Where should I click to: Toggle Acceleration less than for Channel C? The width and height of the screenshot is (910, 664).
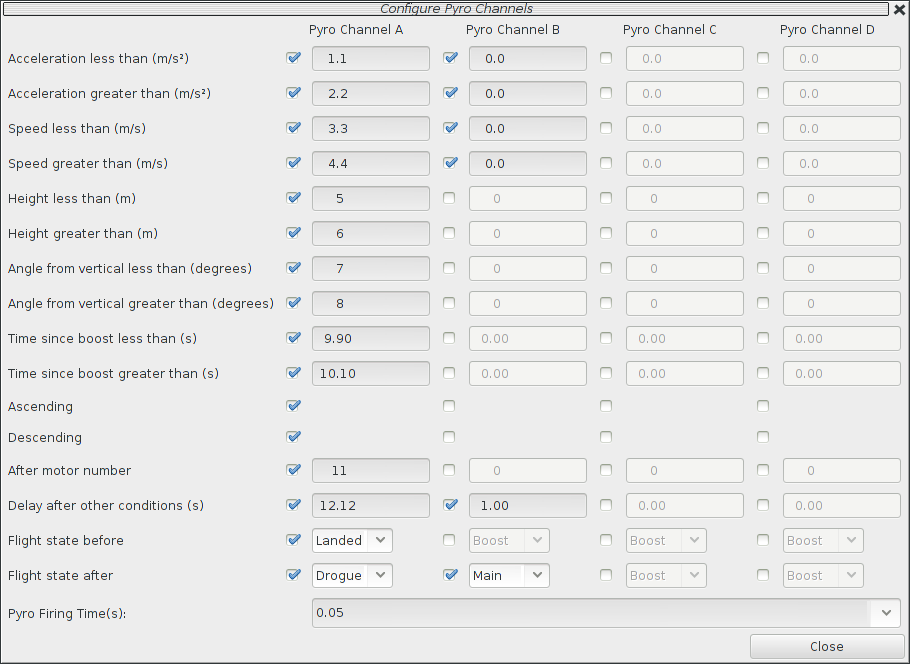coord(606,58)
